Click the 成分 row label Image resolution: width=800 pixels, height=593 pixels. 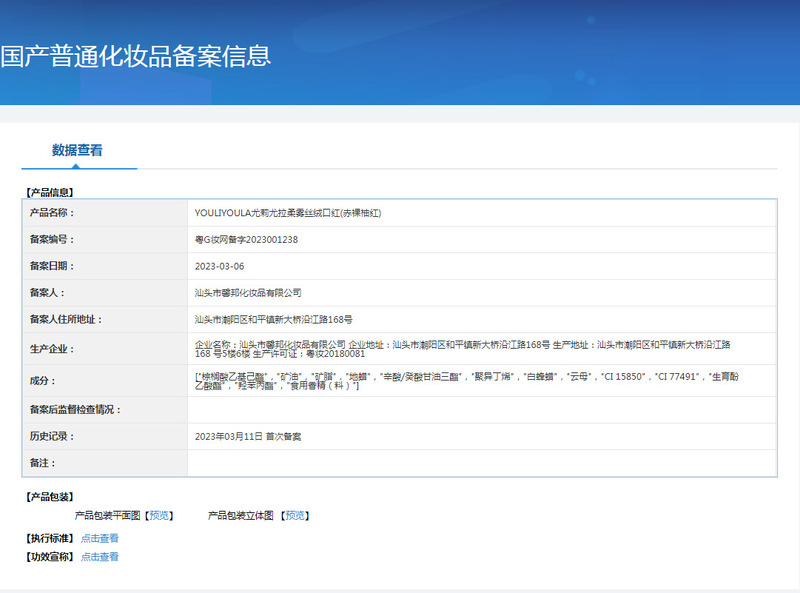tap(42, 380)
